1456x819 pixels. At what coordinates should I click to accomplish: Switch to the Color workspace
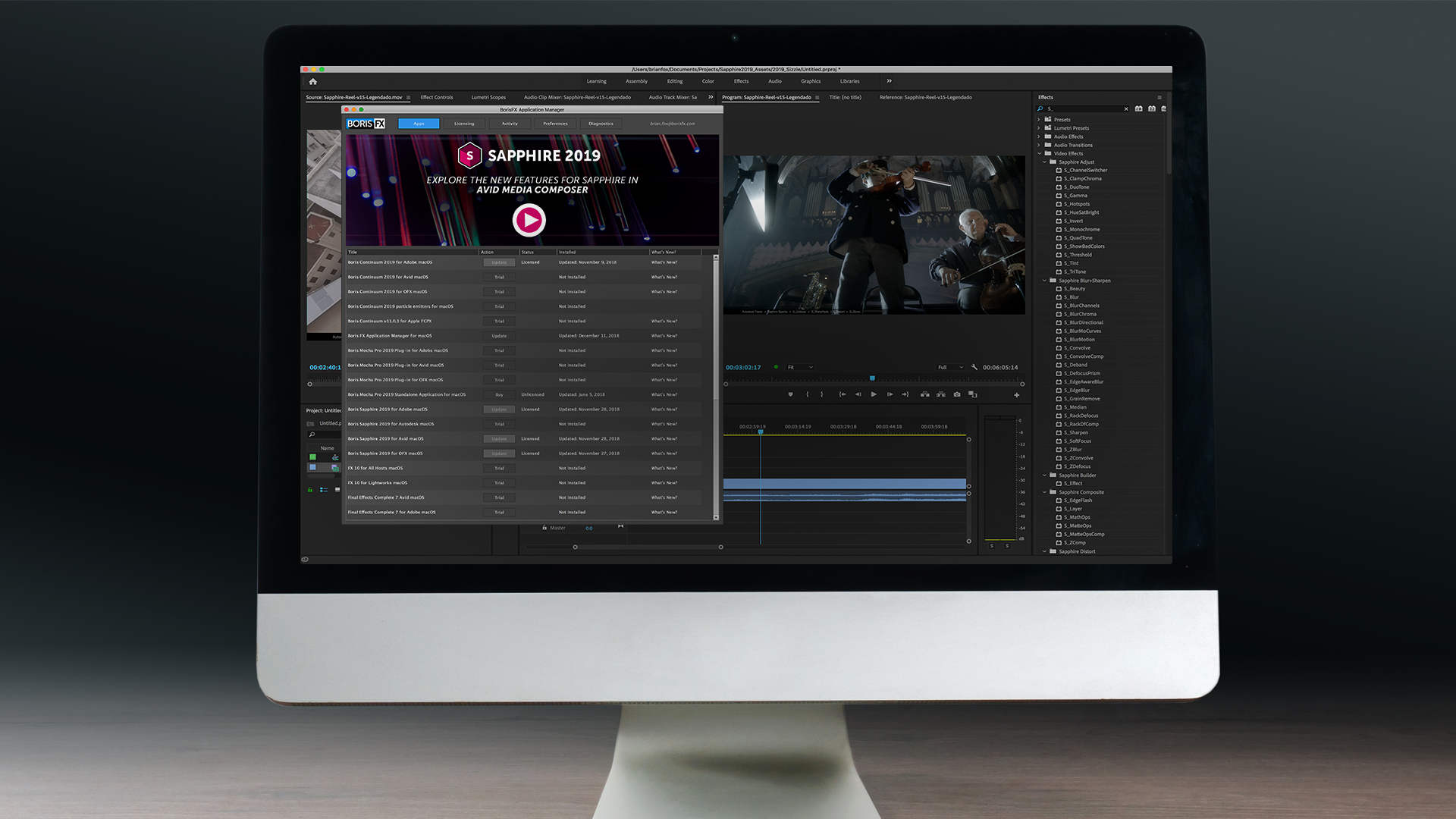click(x=708, y=81)
